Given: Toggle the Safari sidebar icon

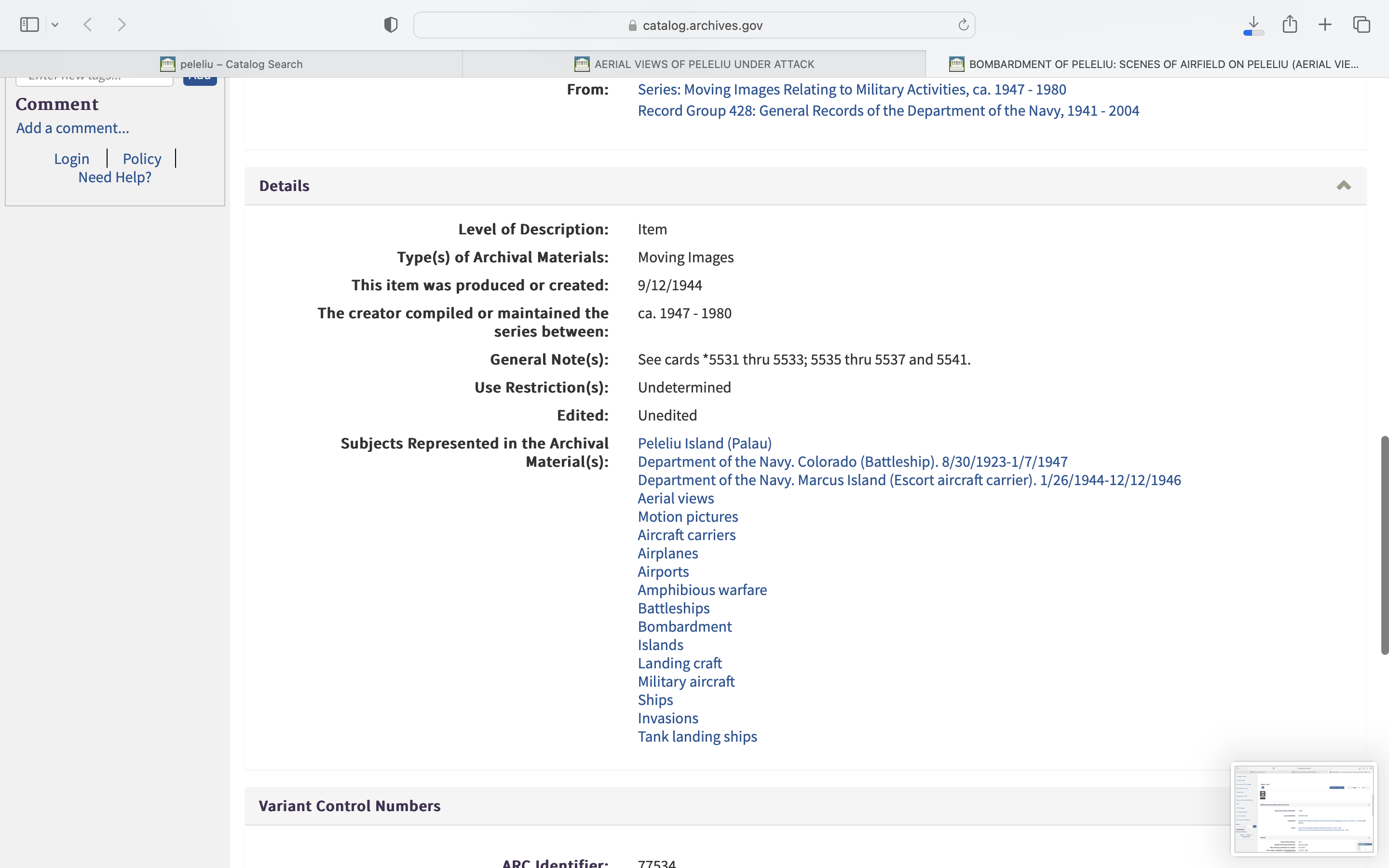Looking at the screenshot, I should (29, 25).
